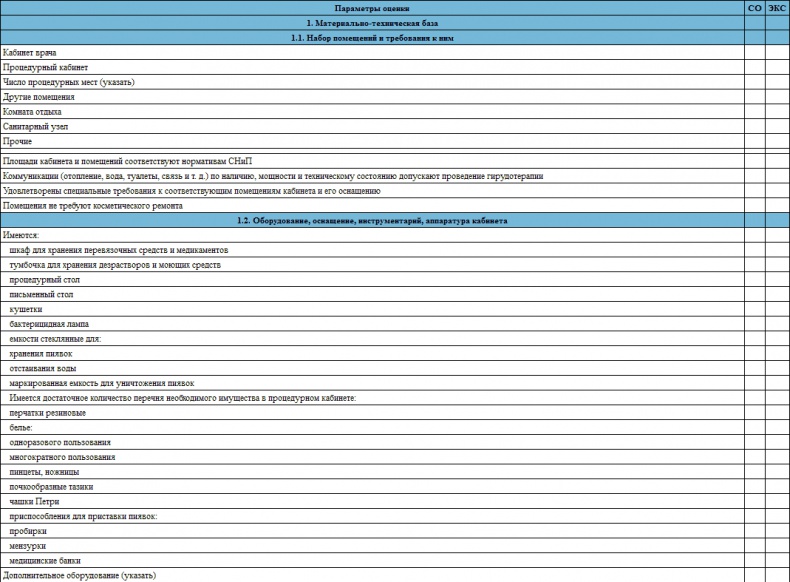Select the "процедурный стол" row text

click(x=44, y=280)
